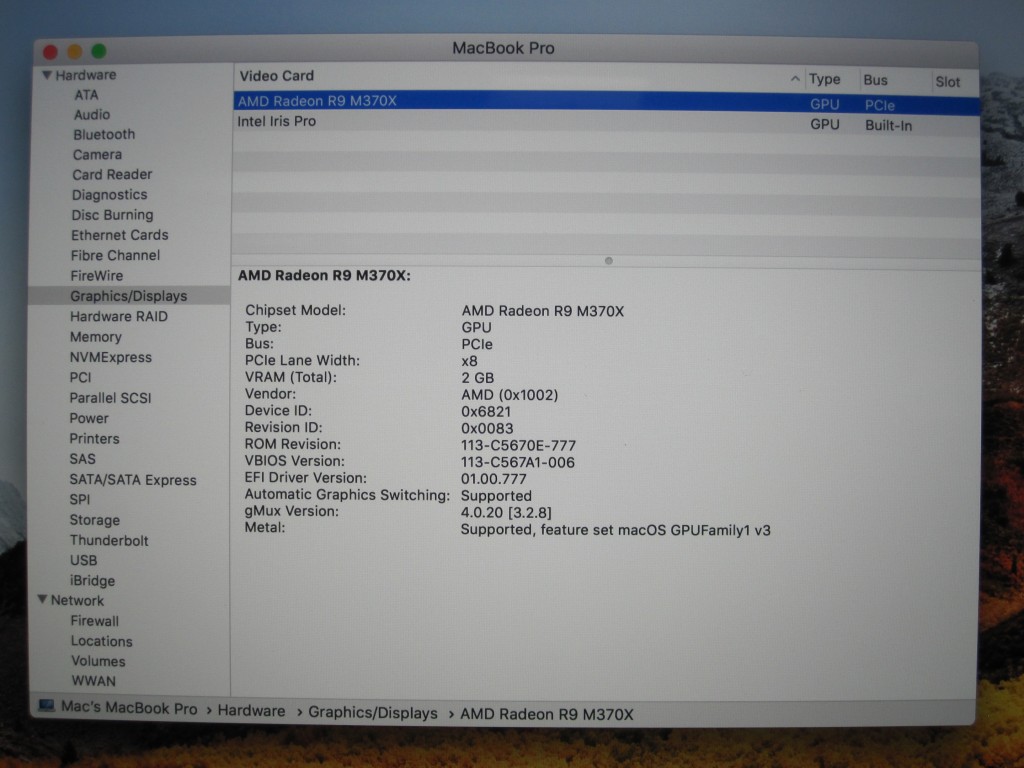The height and width of the screenshot is (768, 1024).
Task: Open Locations under Network
Action: click(101, 641)
